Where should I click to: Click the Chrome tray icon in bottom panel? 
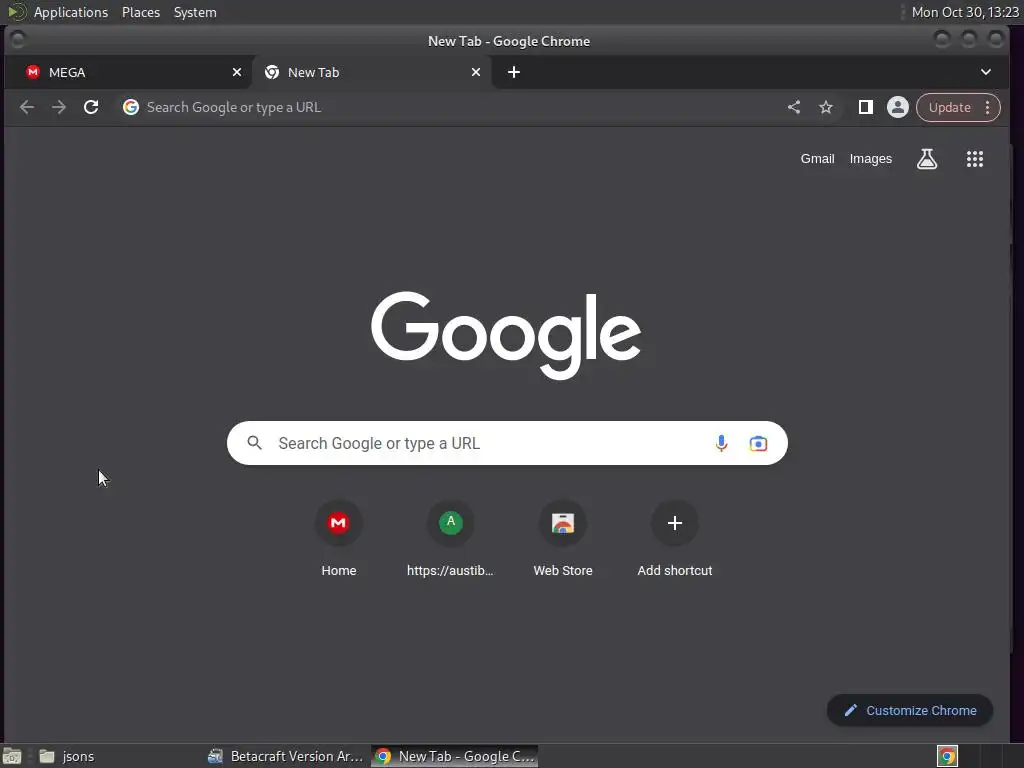click(x=947, y=756)
